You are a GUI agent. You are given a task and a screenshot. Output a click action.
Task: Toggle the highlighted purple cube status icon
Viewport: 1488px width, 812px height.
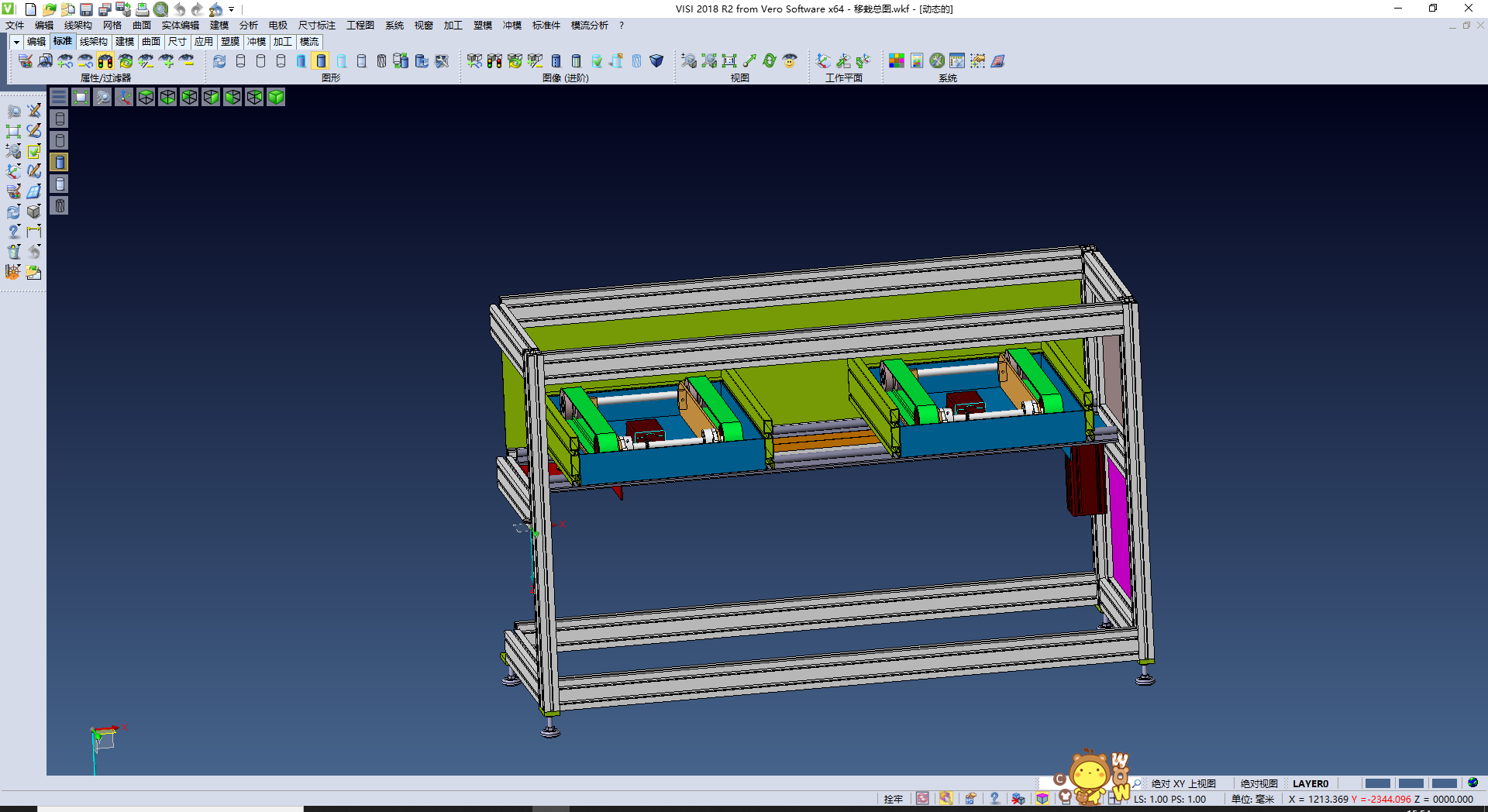click(x=1042, y=799)
